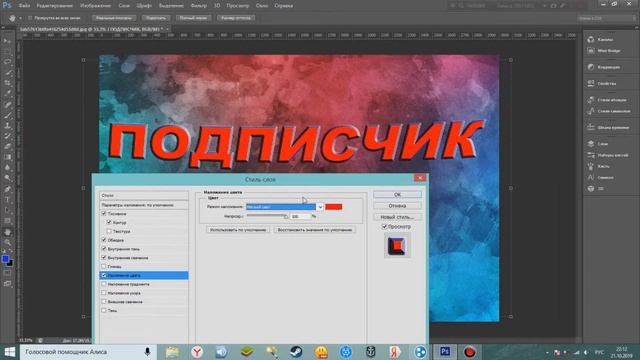Screen dimensions: 640x360
Task: Toggle the Просмотр preview checkbox
Action: (x=384, y=227)
